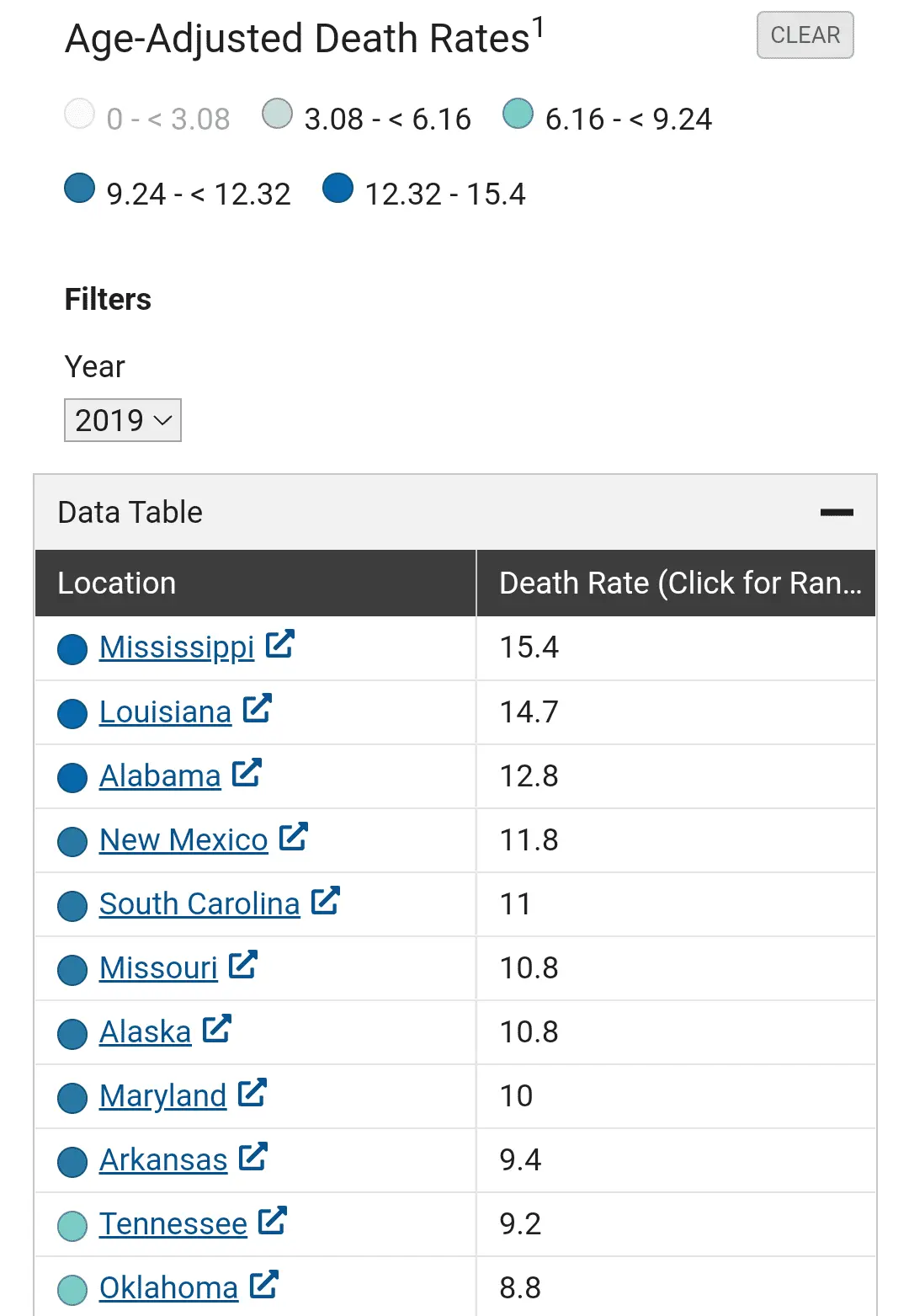
Task: Click external link icon beside Louisiana
Action: point(257,709)
